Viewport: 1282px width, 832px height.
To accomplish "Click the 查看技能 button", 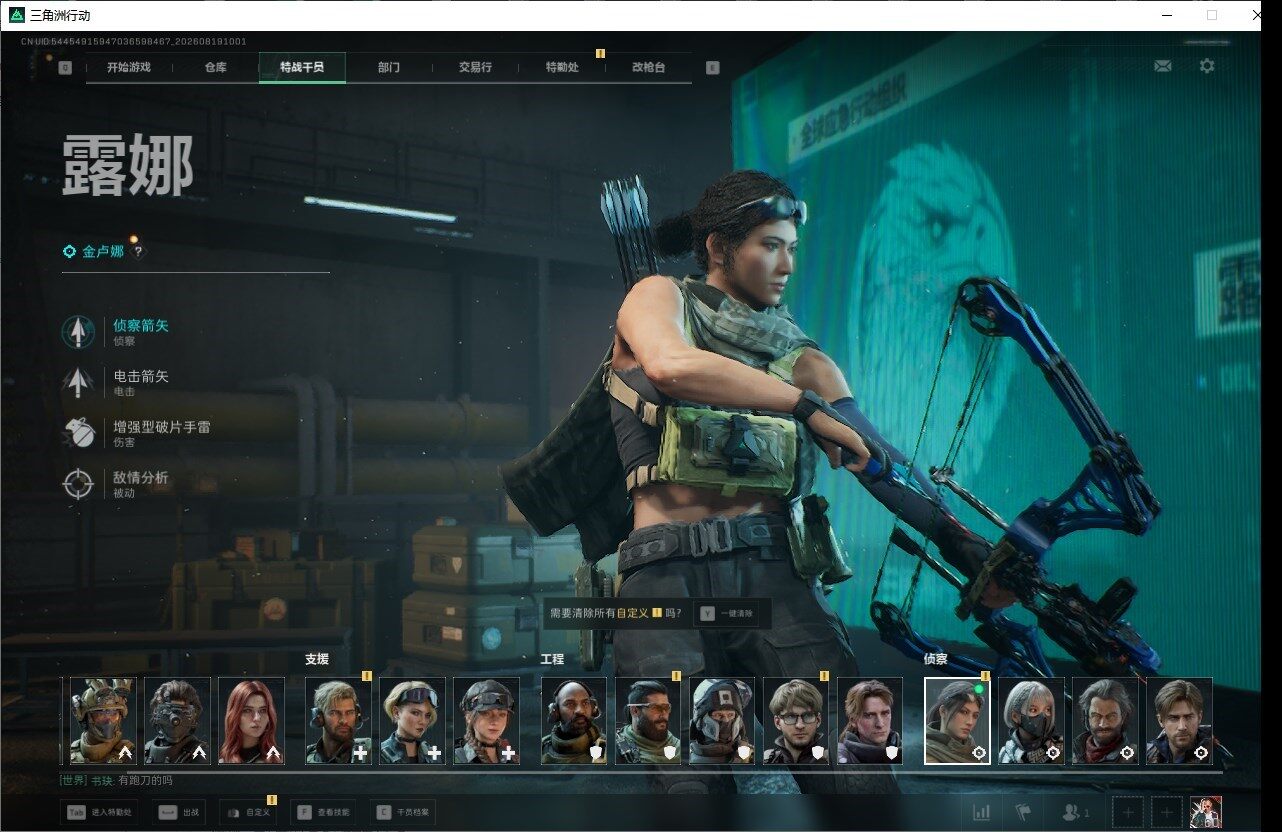I will [325, 812].
